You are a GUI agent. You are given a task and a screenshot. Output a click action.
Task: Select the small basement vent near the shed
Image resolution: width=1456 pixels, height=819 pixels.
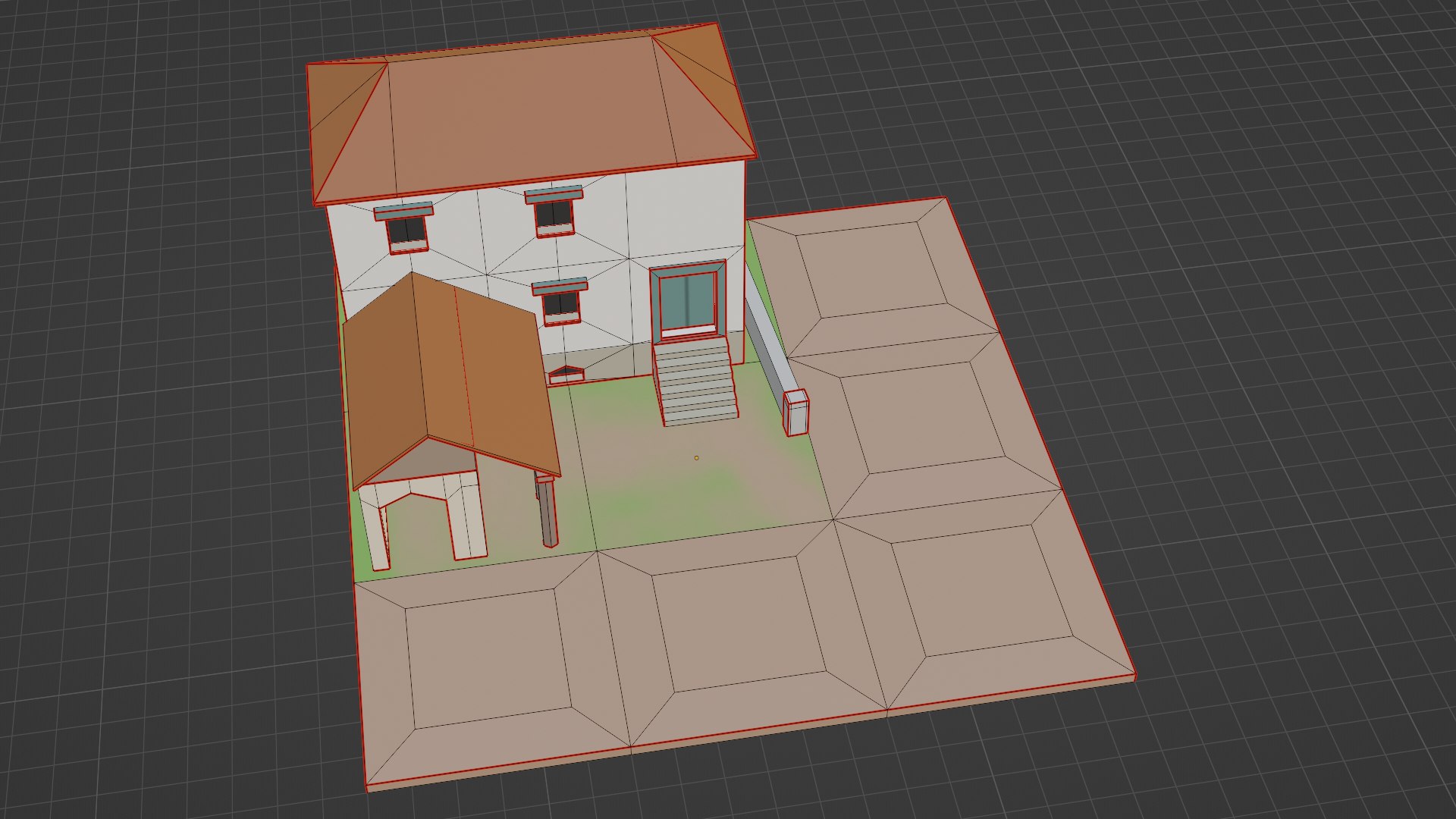pos(566,375)
